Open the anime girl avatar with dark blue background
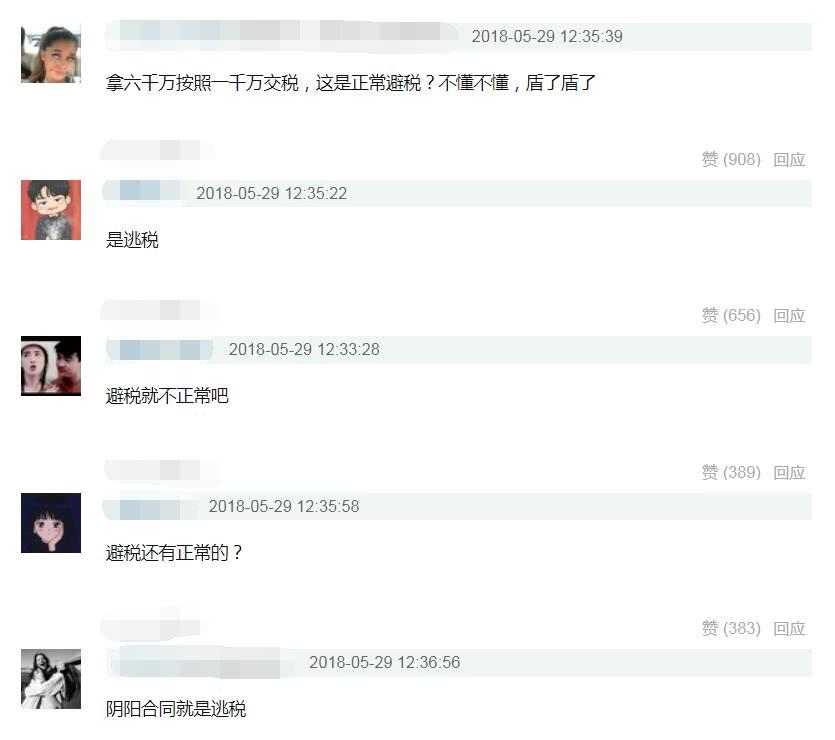The height and width of the screenshot is (740, 835). [51, 523]
